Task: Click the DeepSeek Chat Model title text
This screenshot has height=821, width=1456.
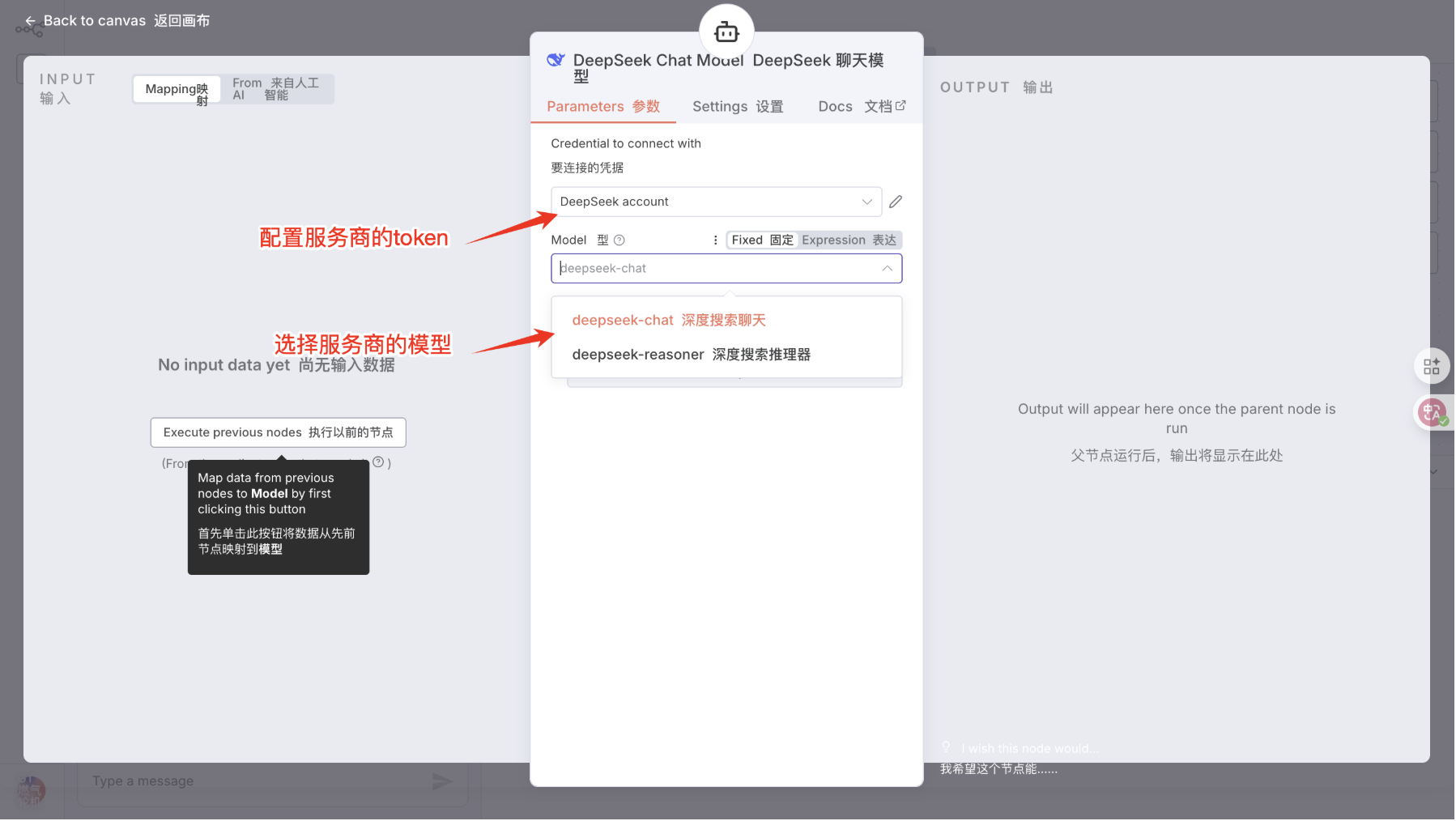Action: coord(658,61)
